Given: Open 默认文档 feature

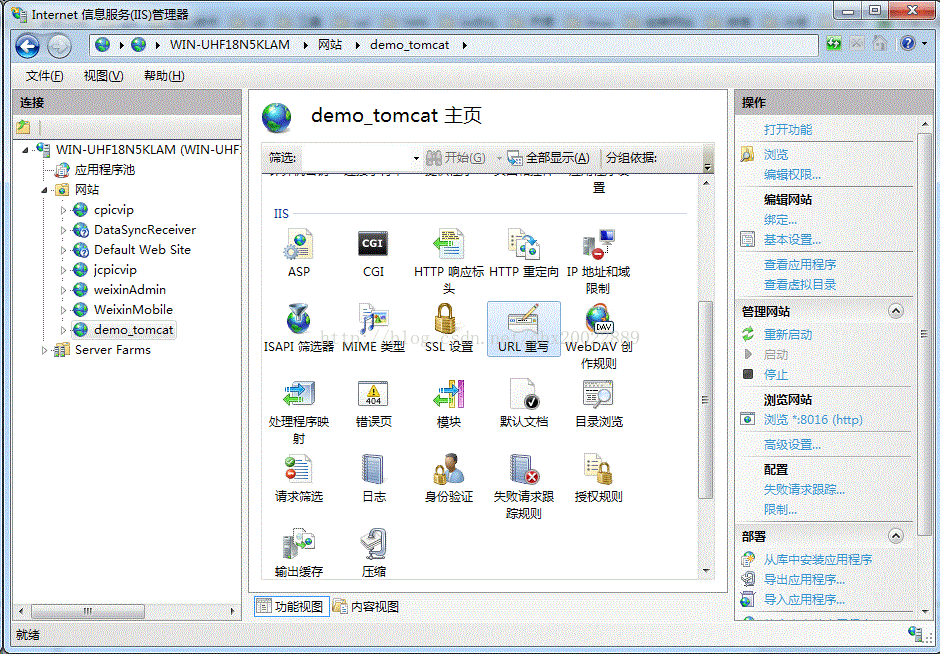Looking at the screenshot, I should pyautogui.click(x=523, y=403).
